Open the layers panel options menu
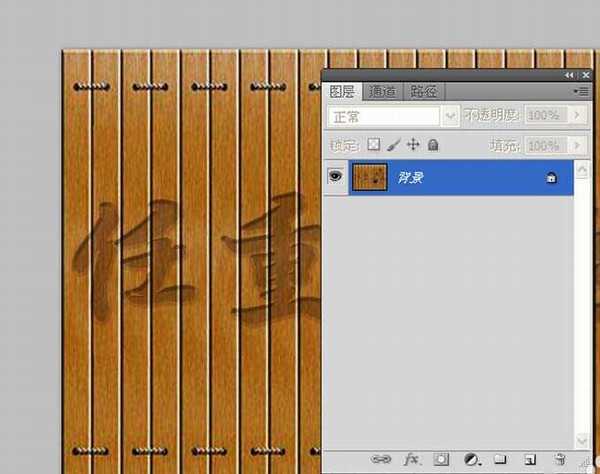This screenshot has width=600, height=474. click(581, 91)
